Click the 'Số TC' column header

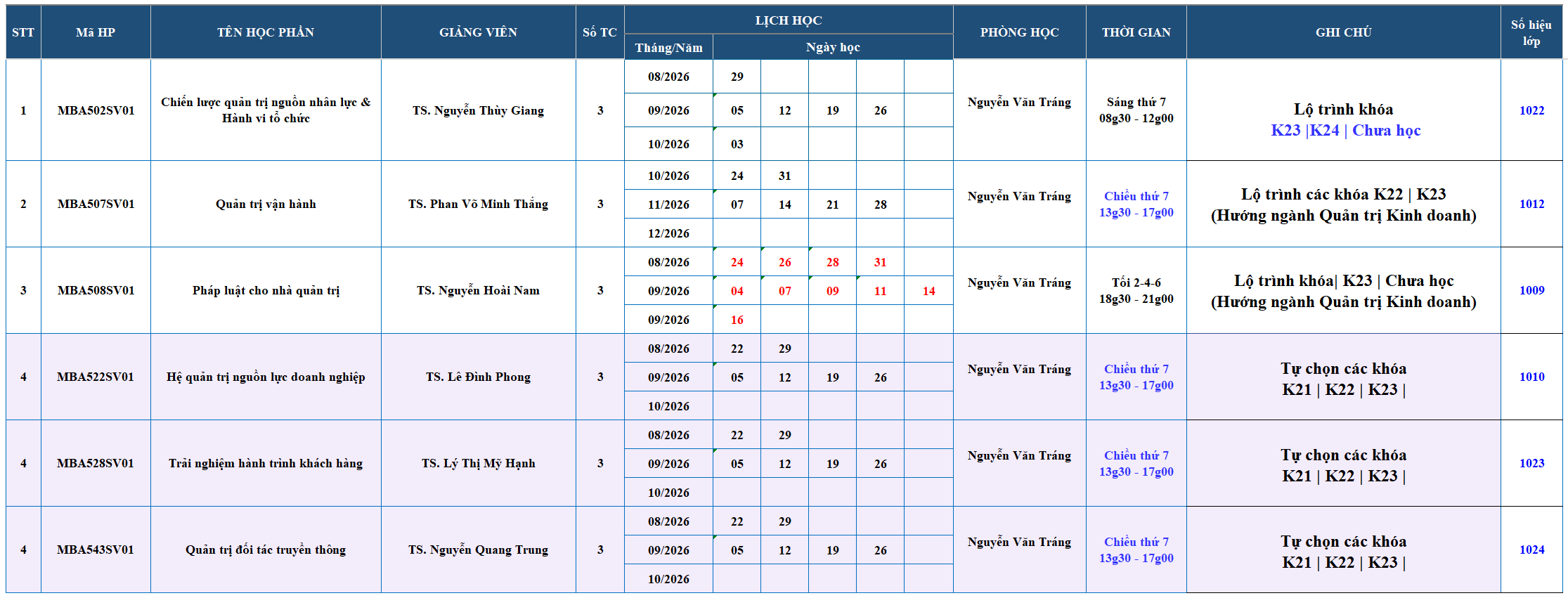[600, 32]
